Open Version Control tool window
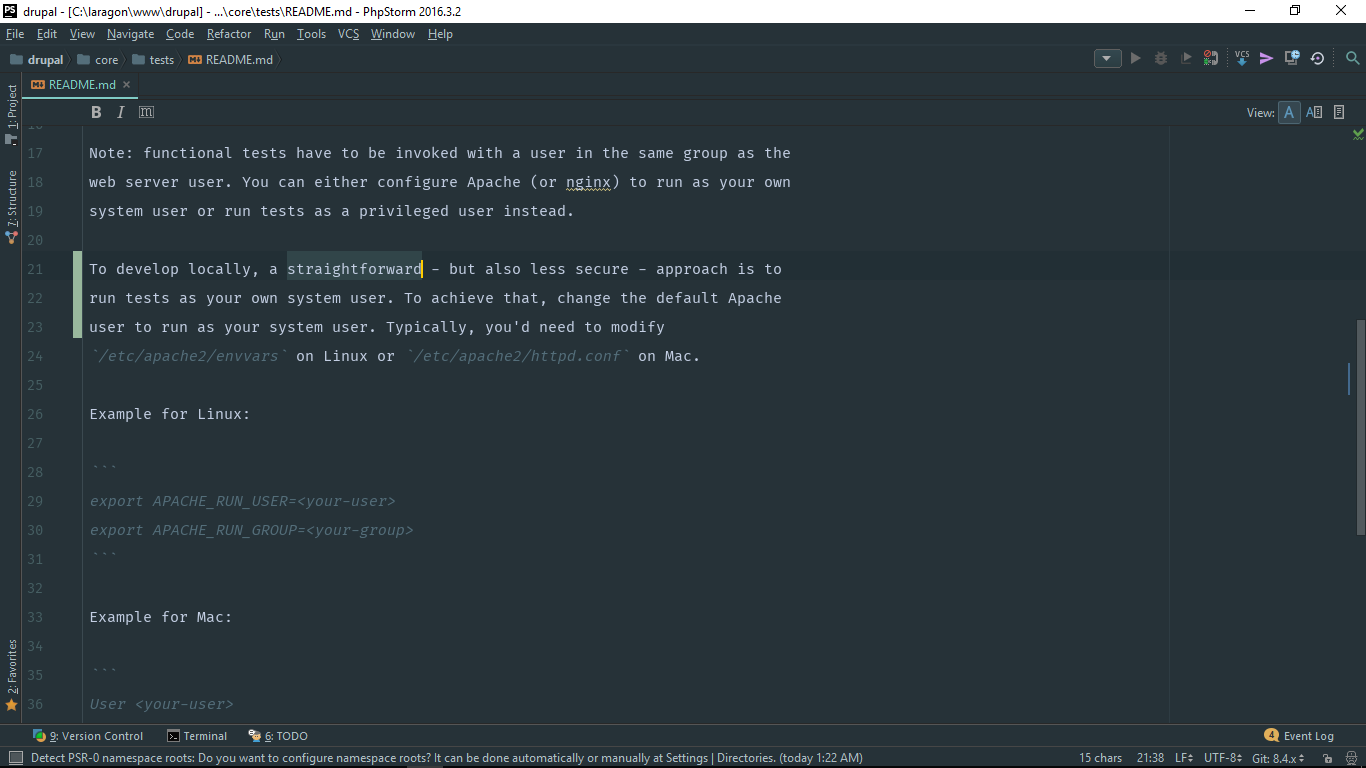The height and width of the screenshot is (768, 1366). (x=89, y=736)
